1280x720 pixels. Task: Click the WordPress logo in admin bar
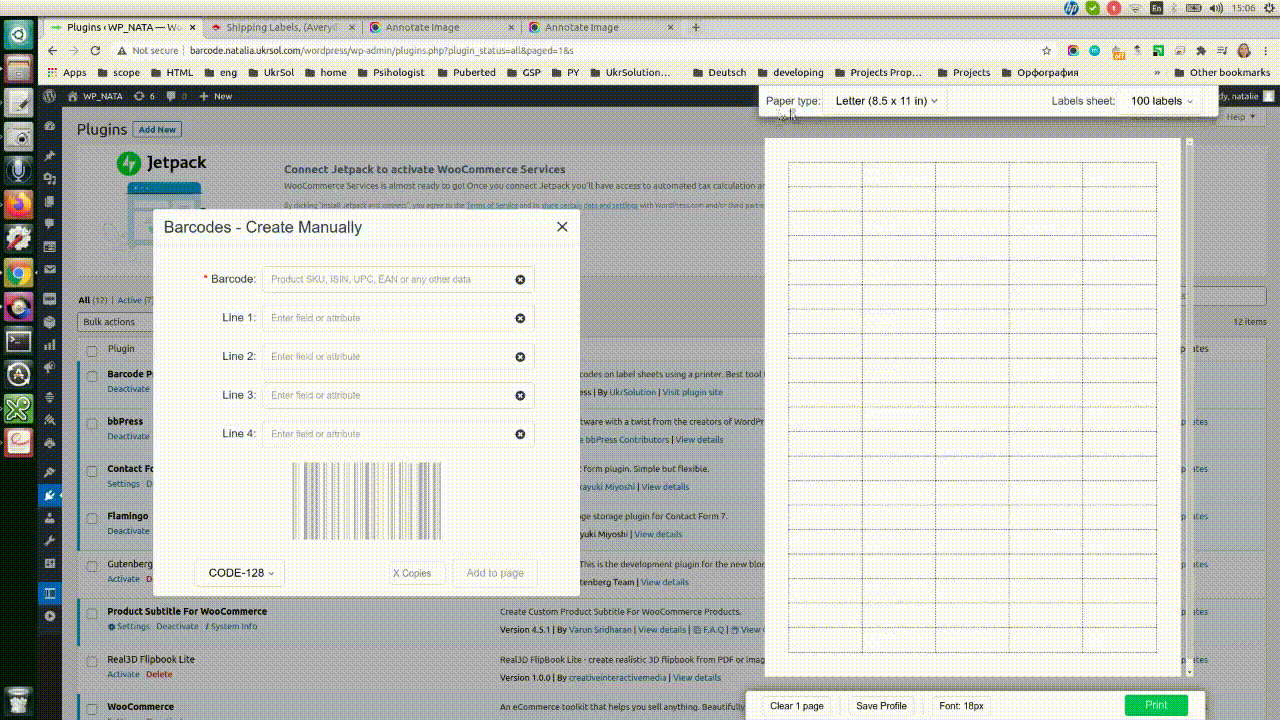(x=49, y=96)
